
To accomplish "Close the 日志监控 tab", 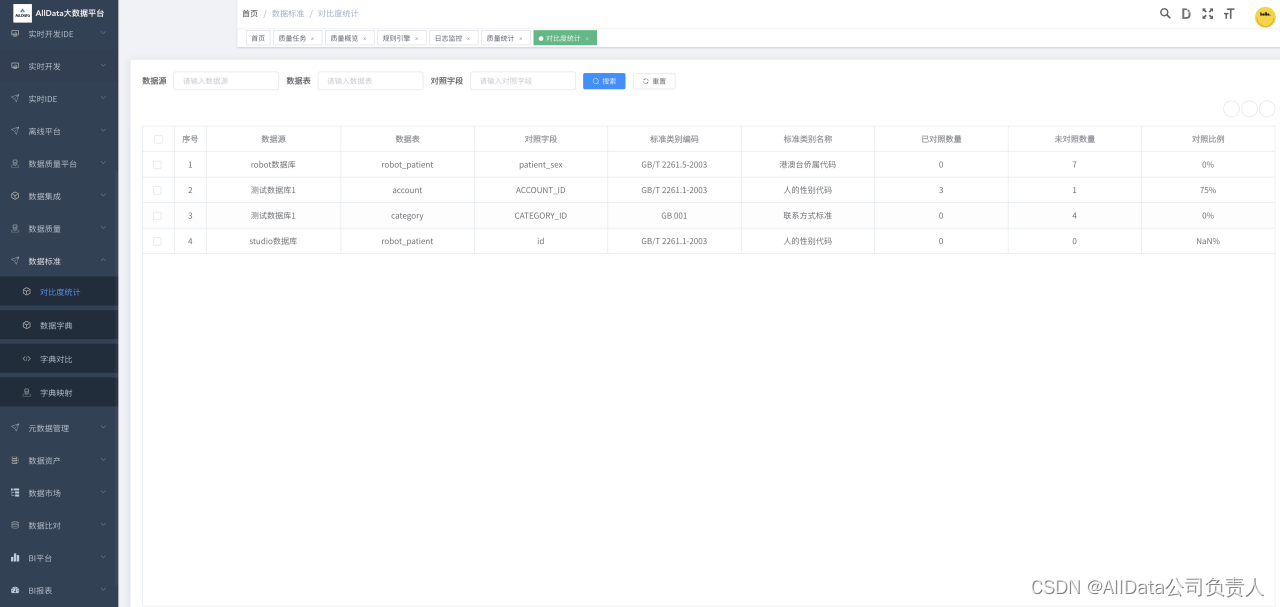I will (x=468, y=38).
